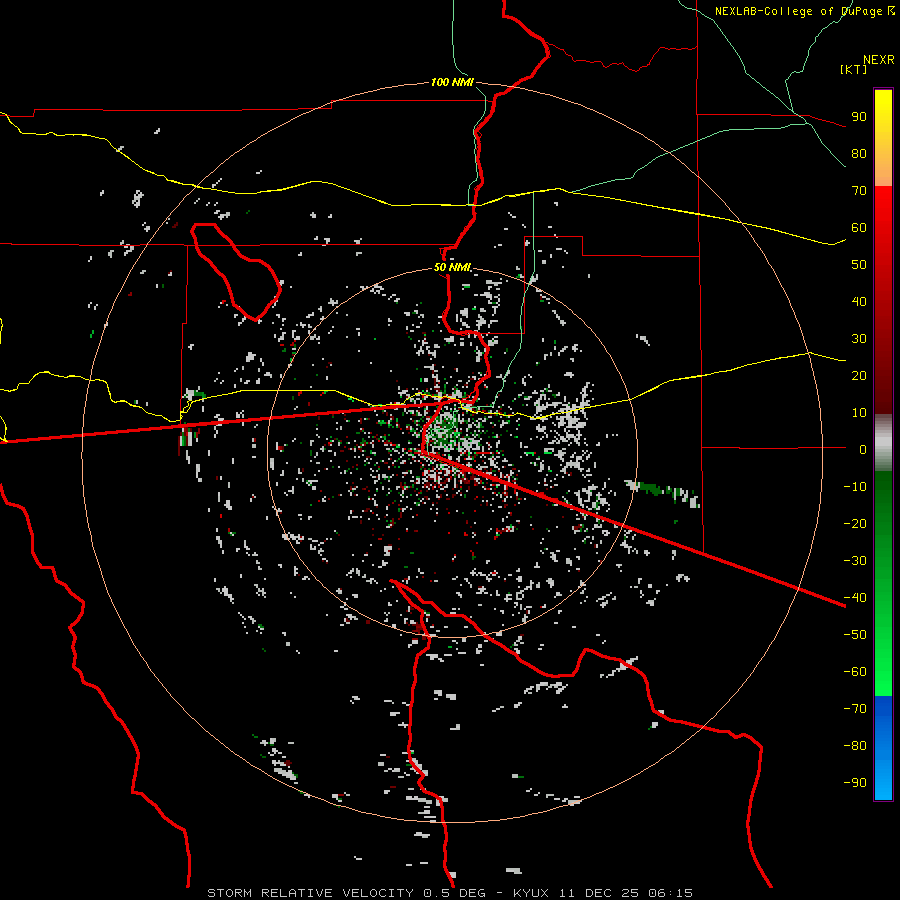Click the -70 value on velocity scale
This screenshot has width=900, height=900.
pos(855,709)
